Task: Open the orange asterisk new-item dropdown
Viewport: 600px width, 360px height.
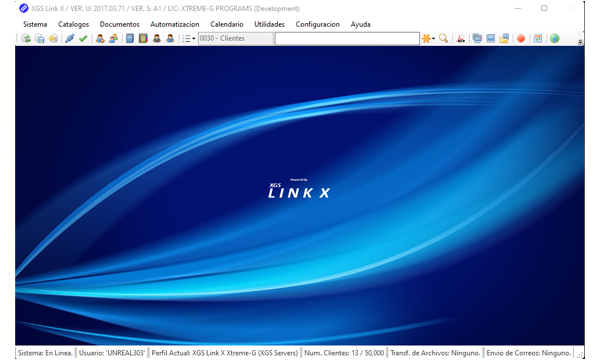Action: [x=428, y=38]
